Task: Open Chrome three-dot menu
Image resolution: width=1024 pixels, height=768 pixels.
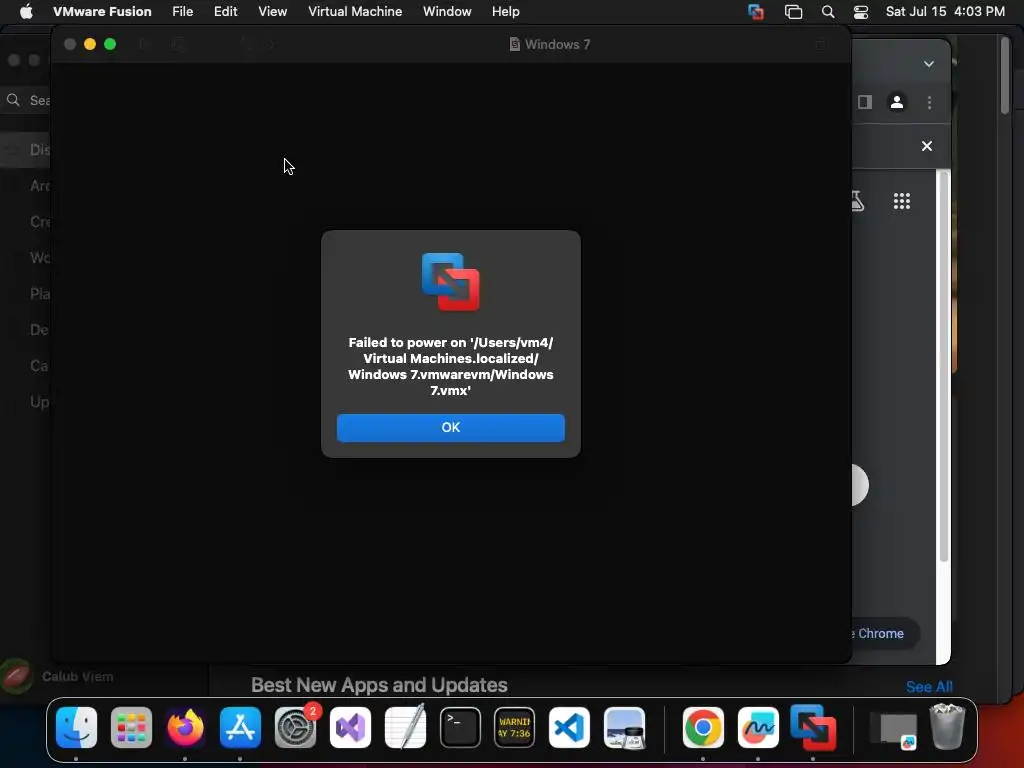Action: pyautogui.click(x=929, y=103)
